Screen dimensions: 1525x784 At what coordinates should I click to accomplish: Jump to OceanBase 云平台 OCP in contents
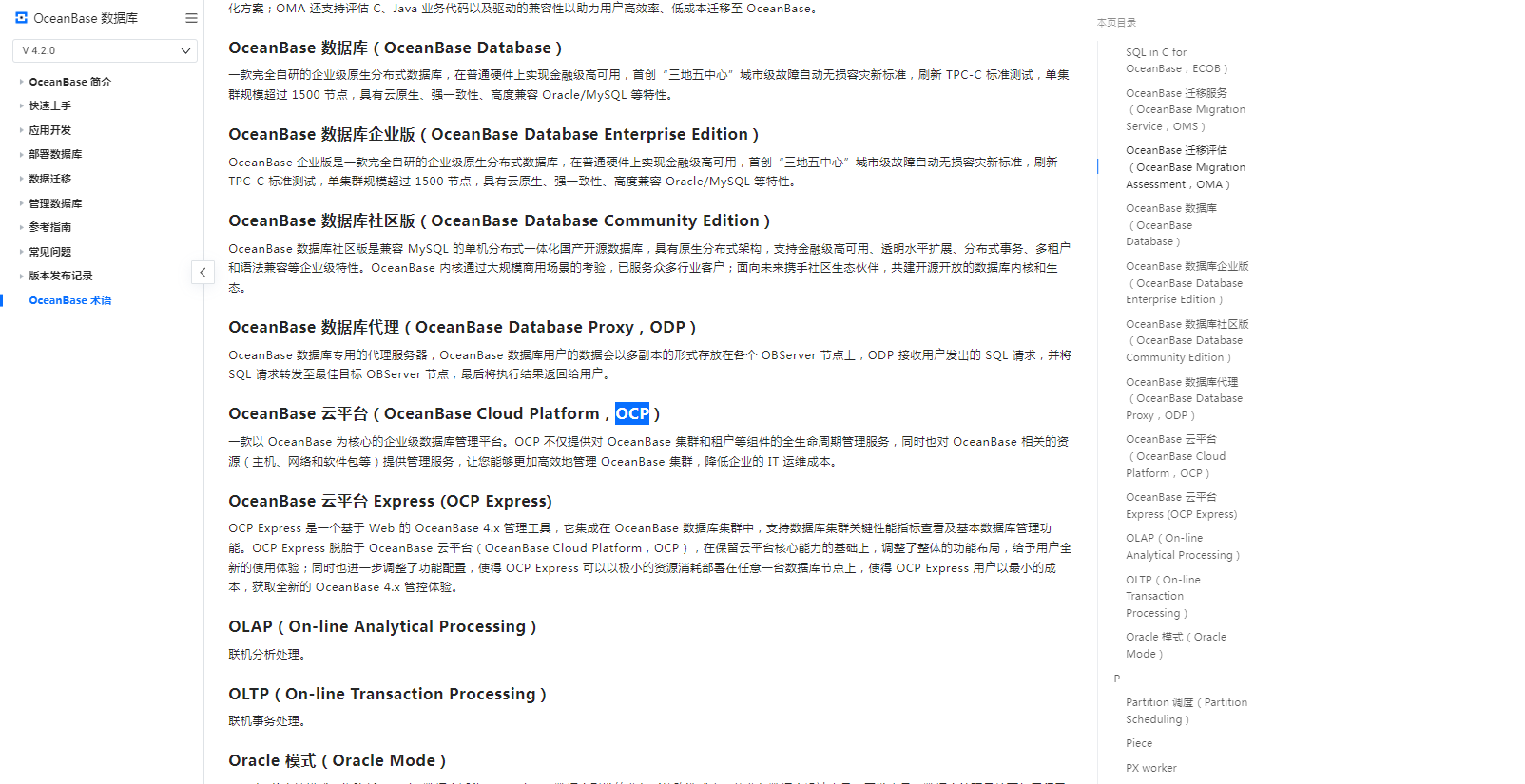pos(1176,456)
